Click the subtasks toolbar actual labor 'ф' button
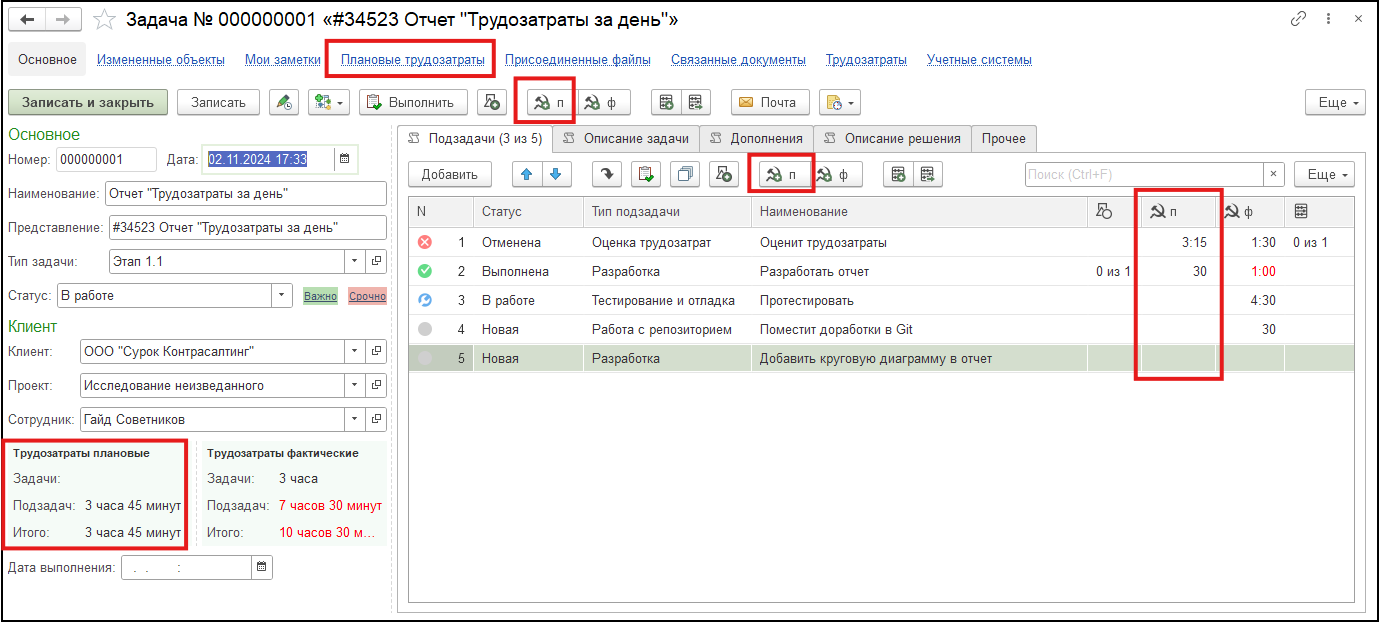Image resolution: width=1379 pixels, height=622 pixels. coord(834,174)
